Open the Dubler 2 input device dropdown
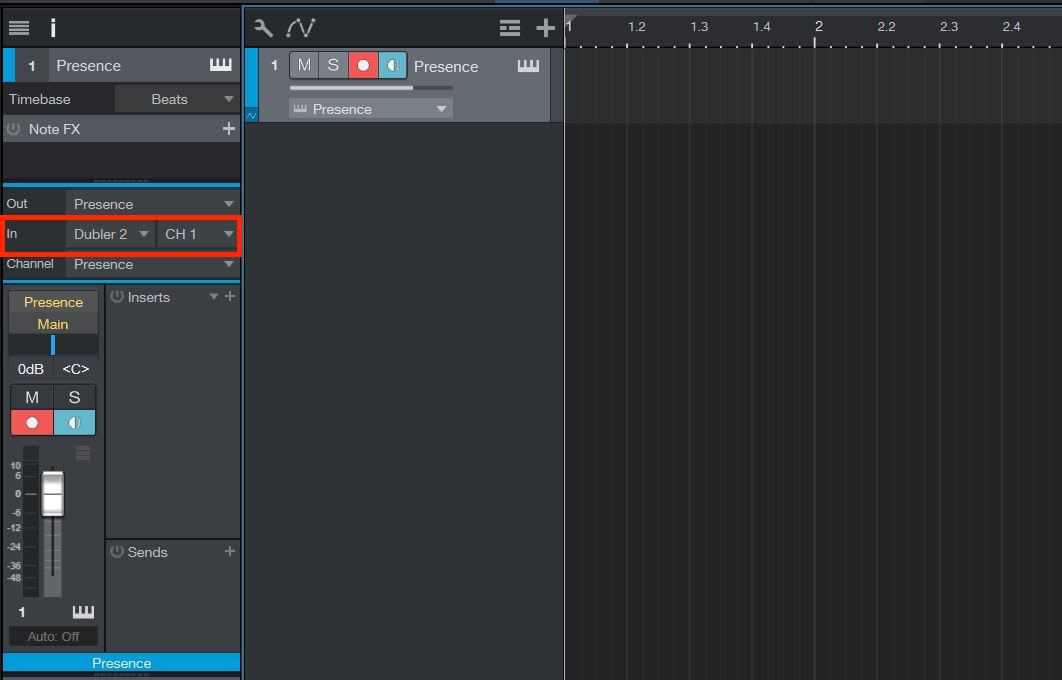 (x=110, y=233)
